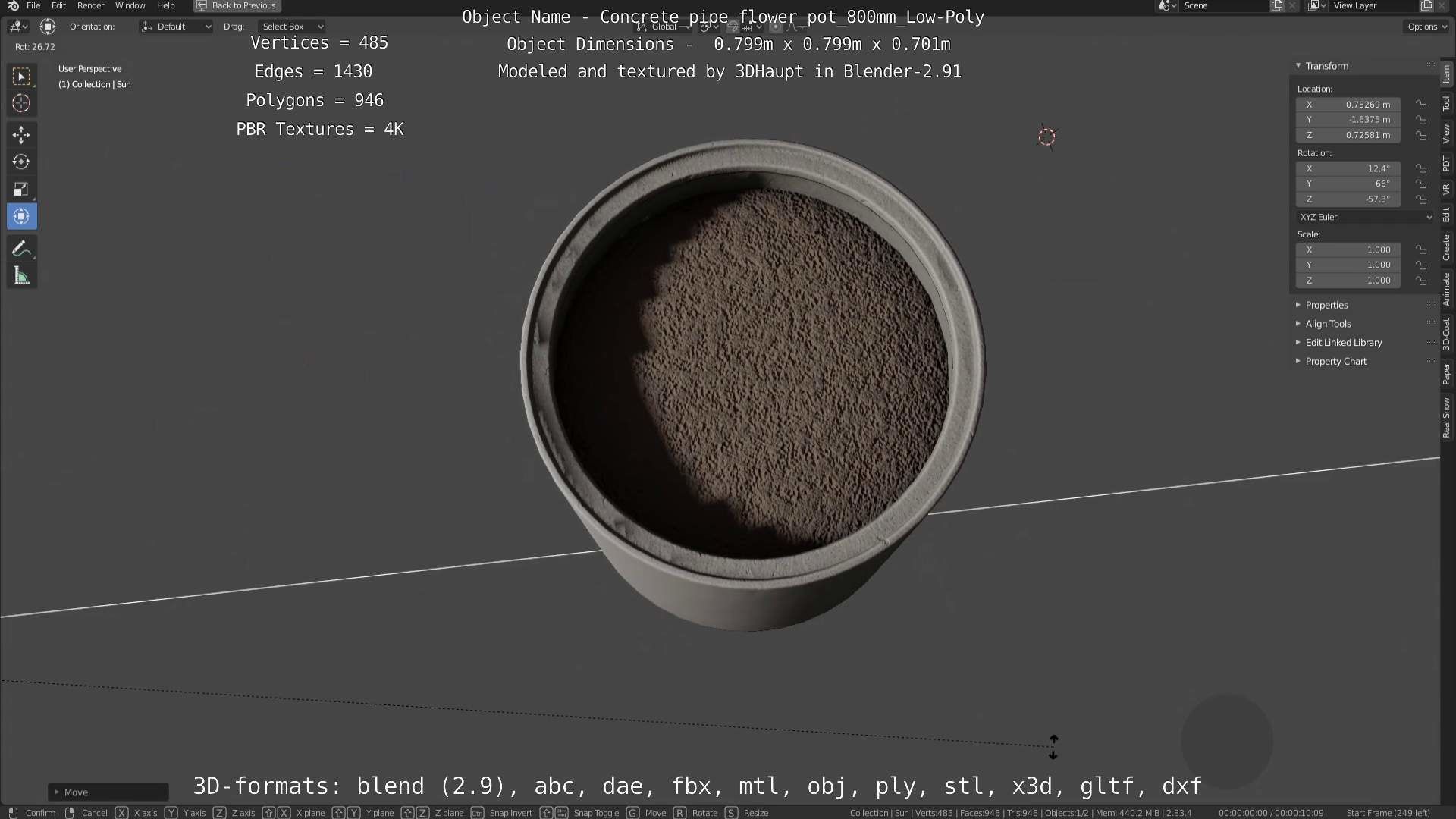
Task: Click the transform tool header icon
Action: 48,27
